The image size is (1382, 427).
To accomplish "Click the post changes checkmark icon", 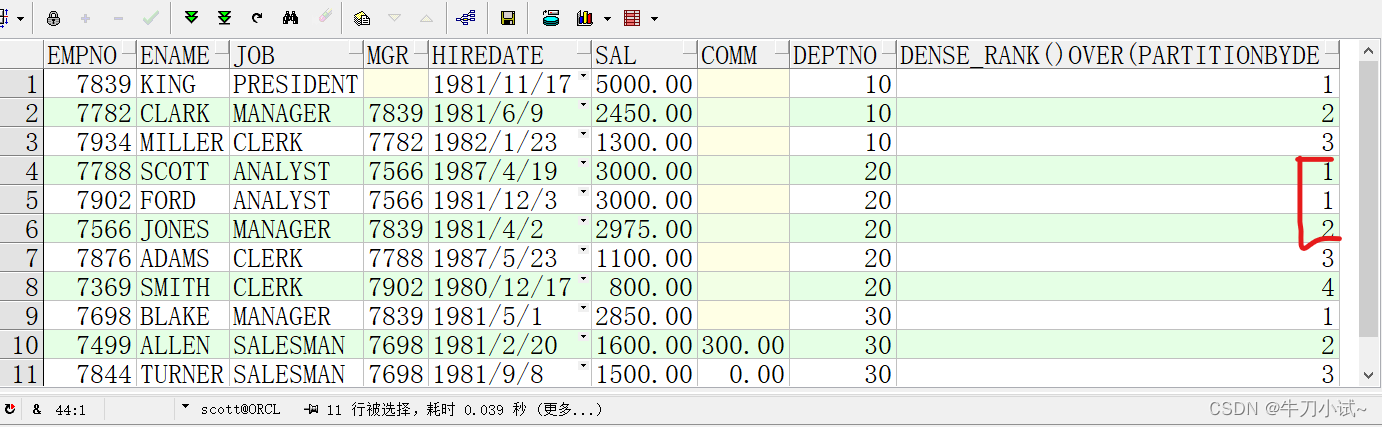I will click(150, 18).
